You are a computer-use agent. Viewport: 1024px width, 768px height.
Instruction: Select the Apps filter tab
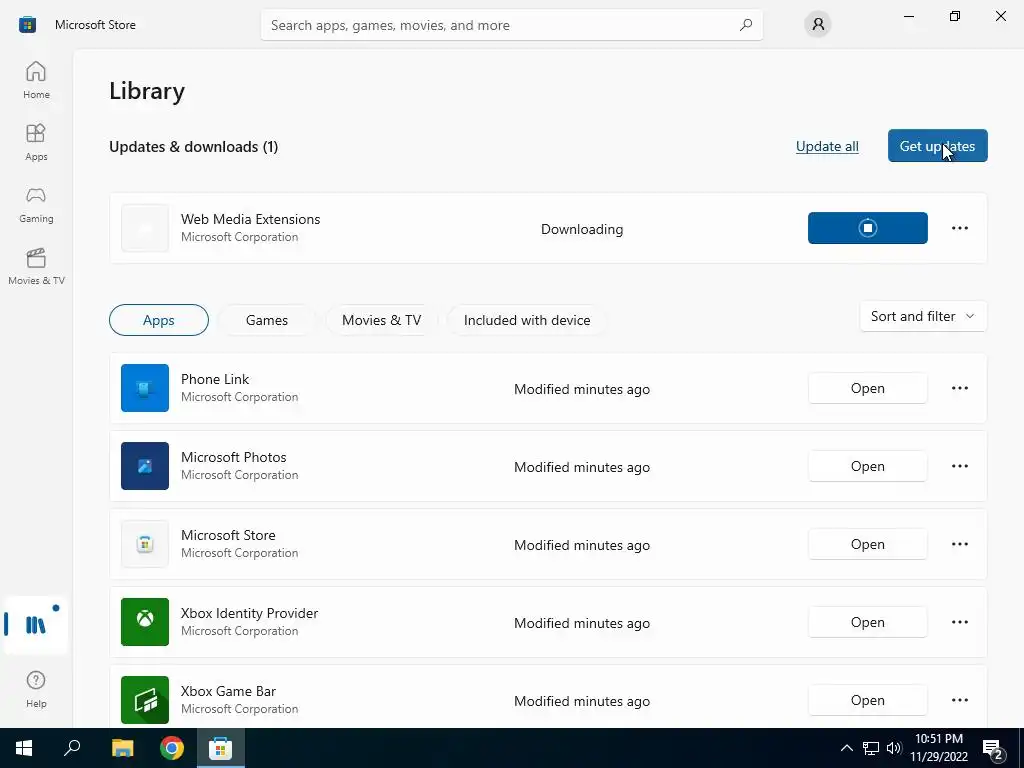(159, 320)
